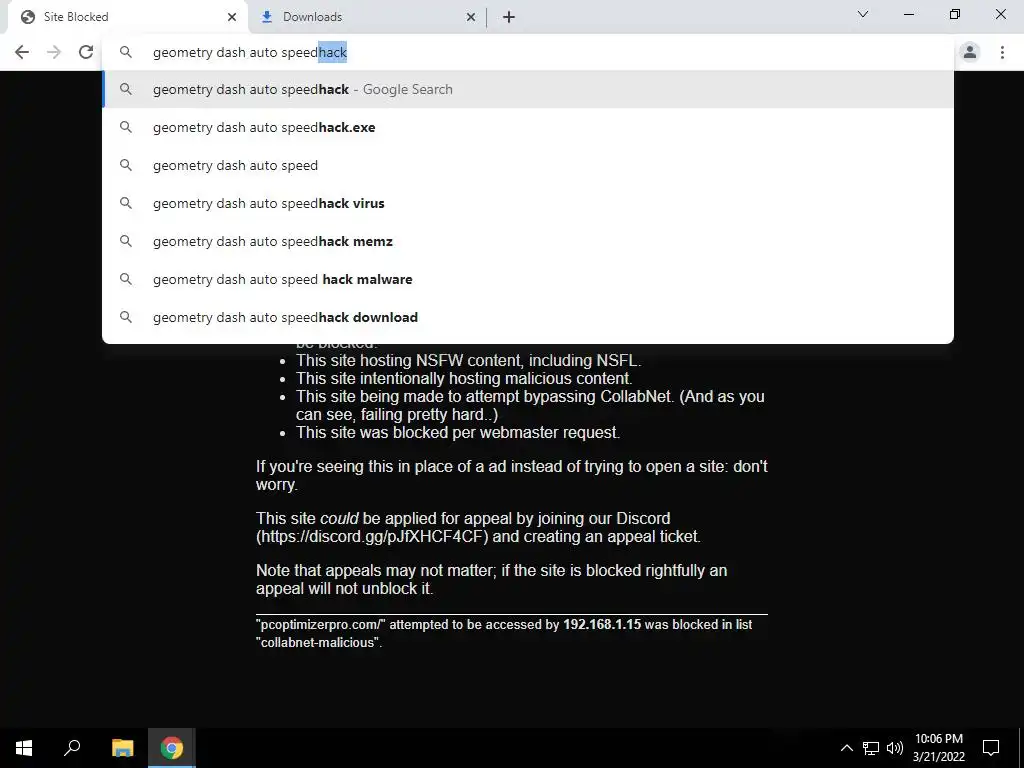Image resolution: width=1024 pixels, height=768 pixels.
Task: Choose suggestion 'geometry dash auto speedhack memz'
Action: click(528, 241)
